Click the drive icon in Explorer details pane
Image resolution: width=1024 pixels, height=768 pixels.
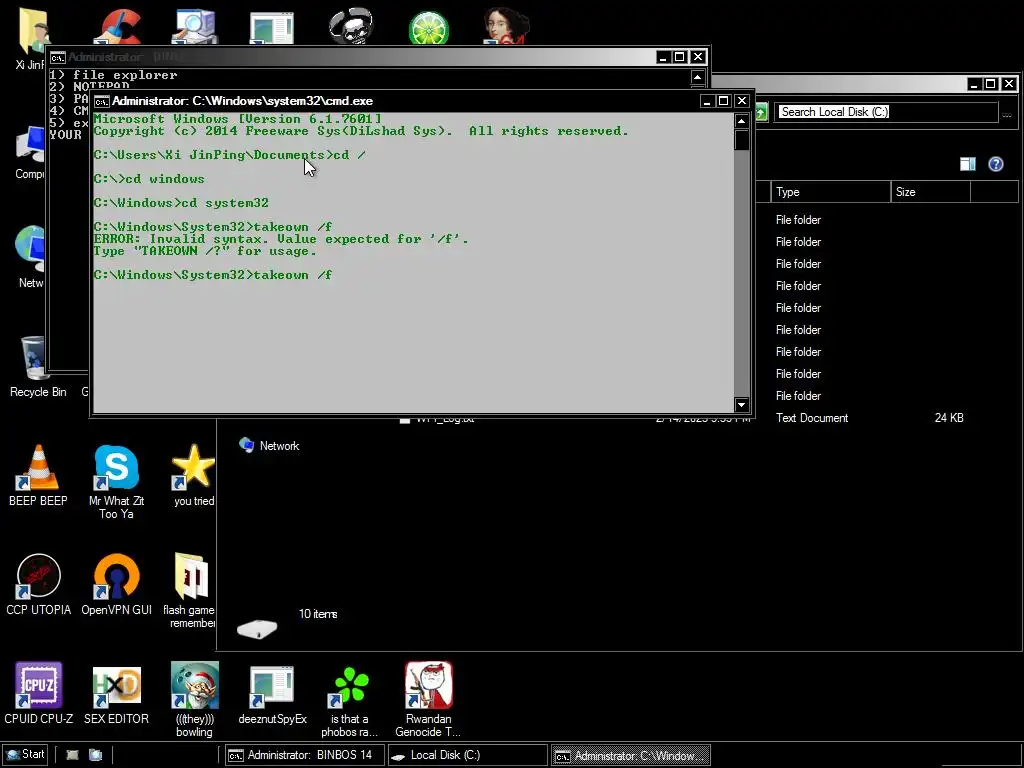pyautogui.click(x=257, y=629)
